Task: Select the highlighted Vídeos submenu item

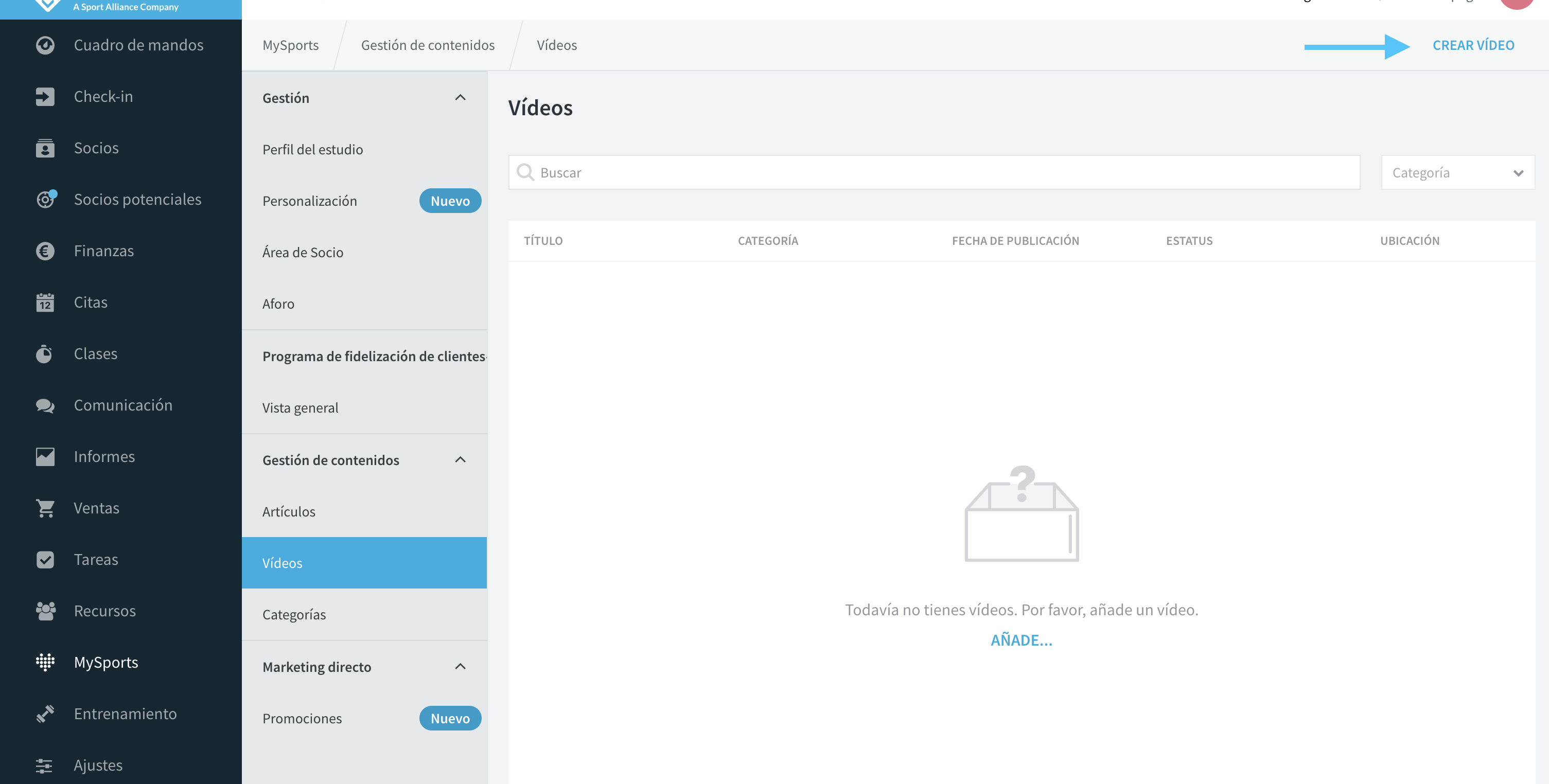Action: point(364,563)
